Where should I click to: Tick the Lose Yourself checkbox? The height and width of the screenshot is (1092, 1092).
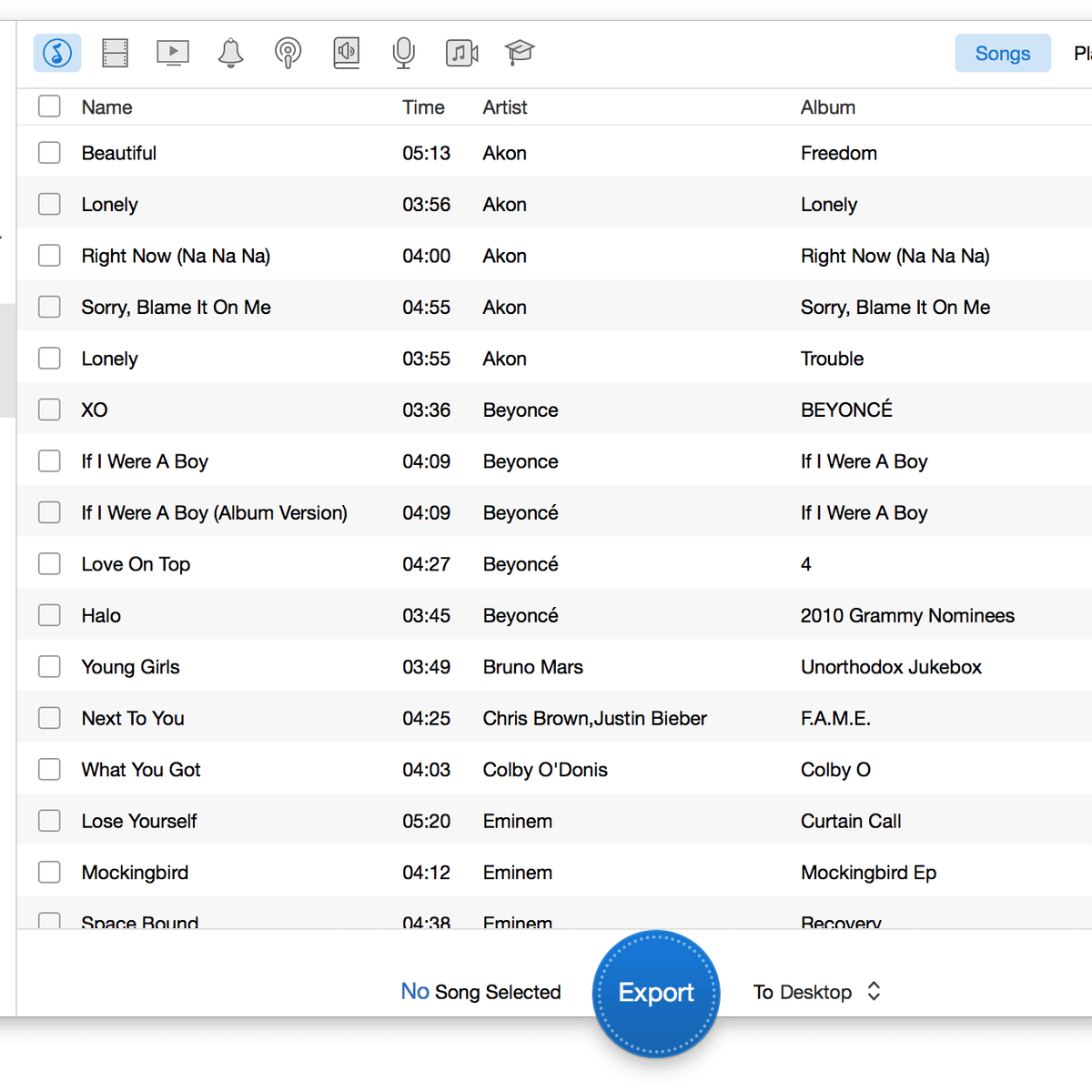click(49, 821)
